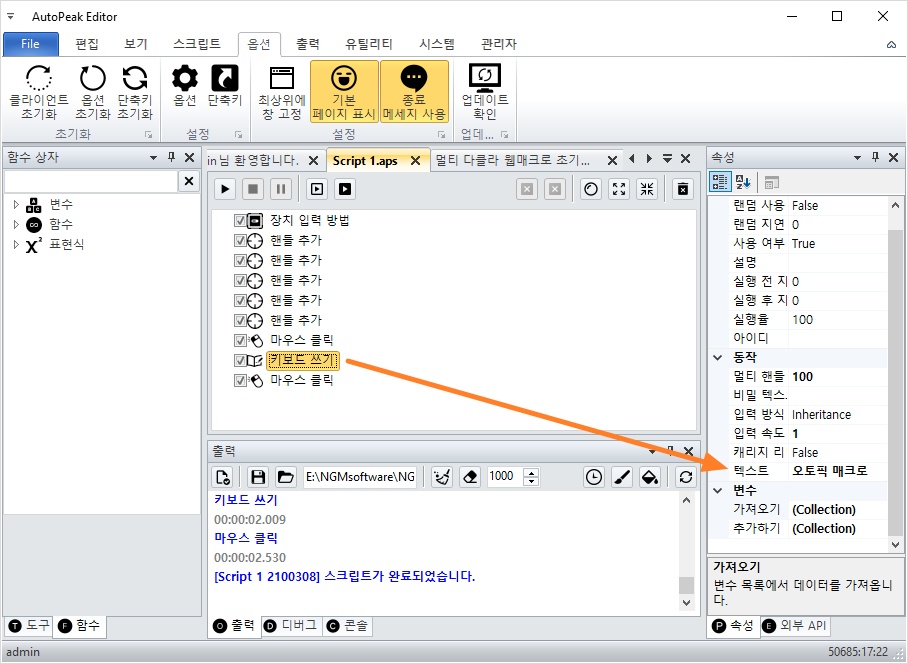Select alphabetical sort icon in 속성 panel
The image size is (908, 664).
click(742, 182)
